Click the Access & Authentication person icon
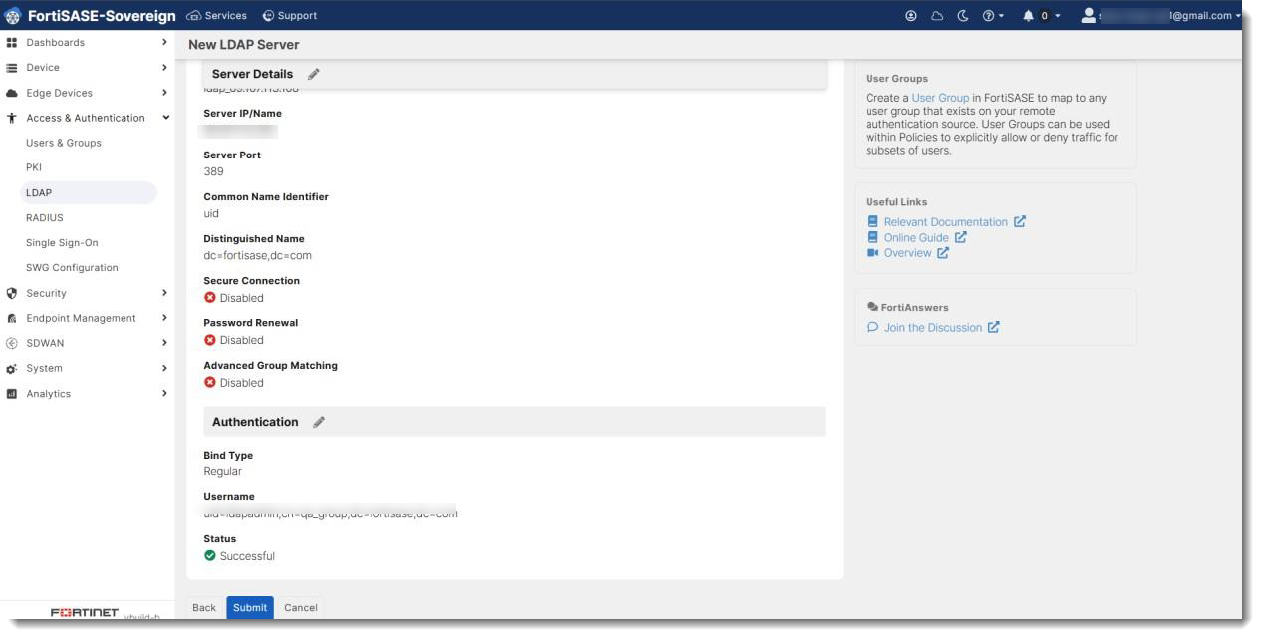Viewport: 1261px width, 638px height. 12,118
